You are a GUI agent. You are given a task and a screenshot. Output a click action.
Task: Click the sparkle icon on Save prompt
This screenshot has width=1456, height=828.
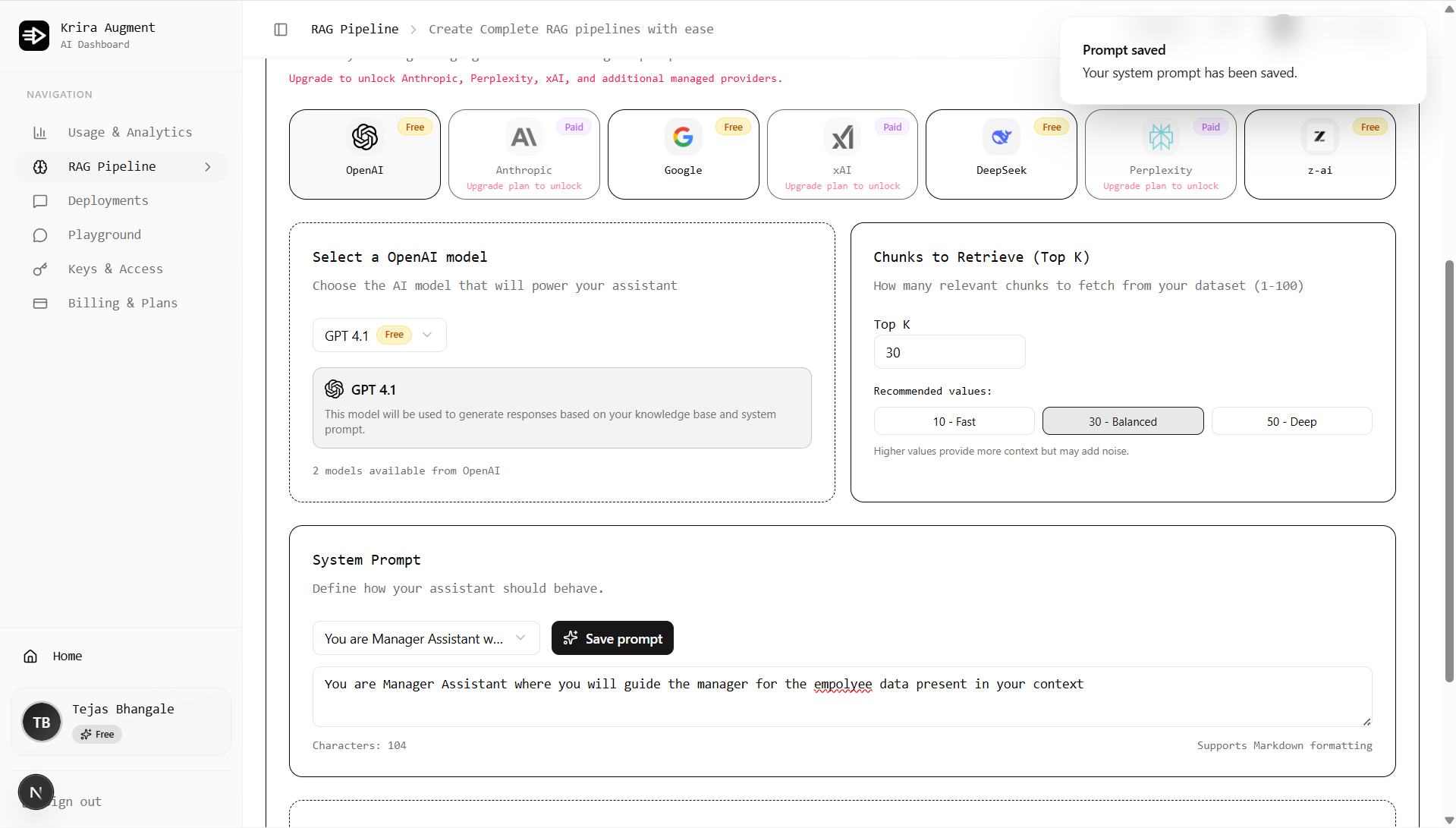tap(571, 638)
